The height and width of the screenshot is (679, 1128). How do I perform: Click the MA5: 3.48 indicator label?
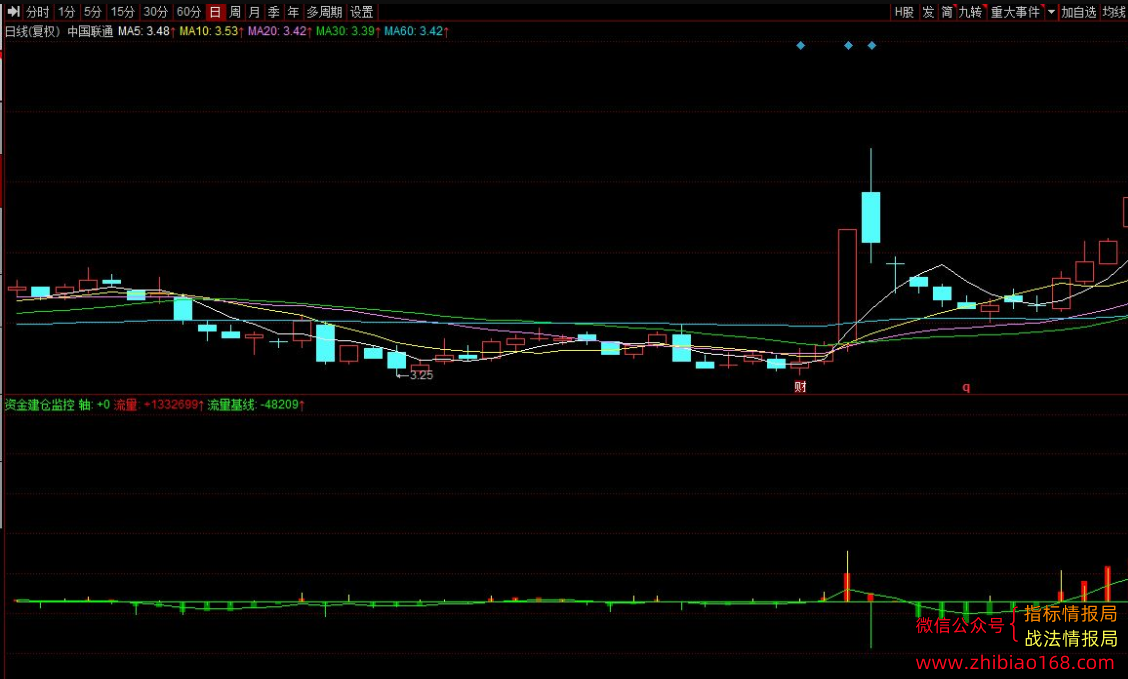(147, 31)
